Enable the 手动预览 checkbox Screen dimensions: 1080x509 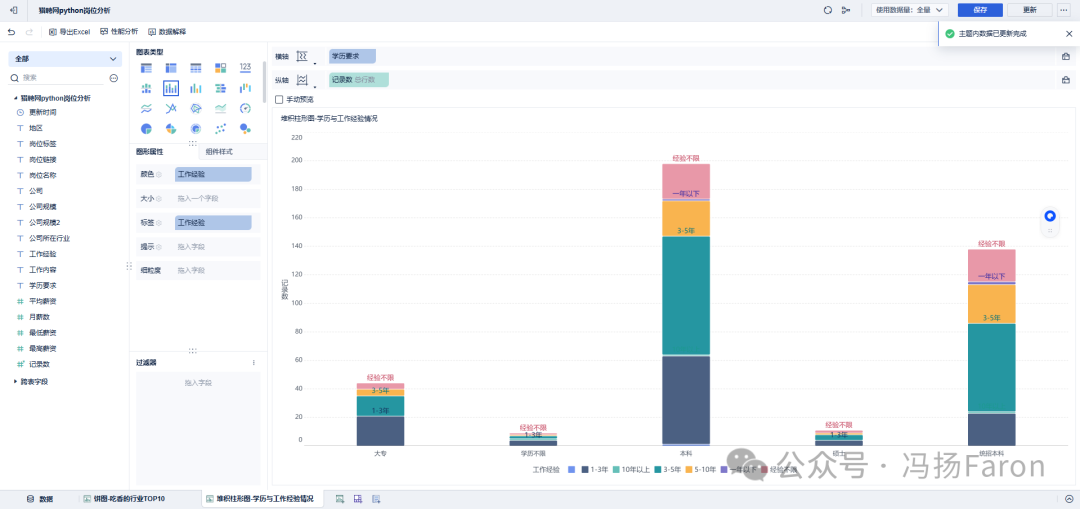[279, 99]
